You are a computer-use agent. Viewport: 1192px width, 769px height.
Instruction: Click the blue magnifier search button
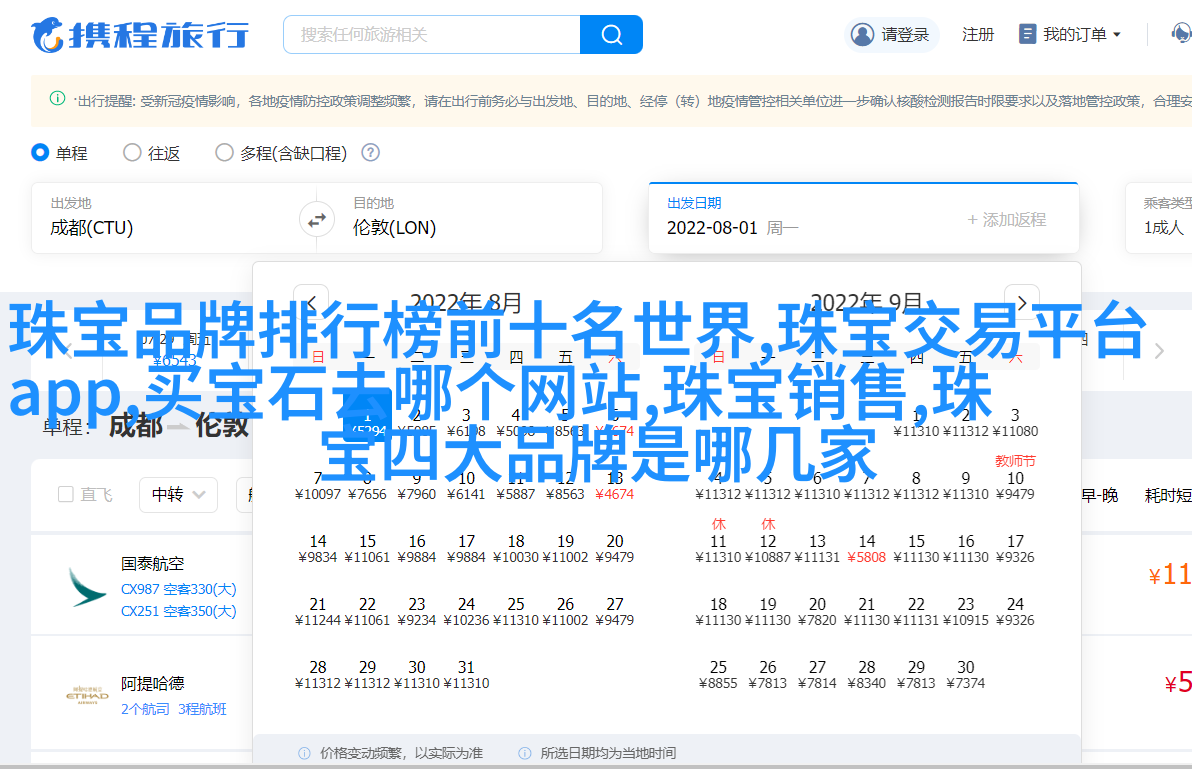[x=611, y=34]
